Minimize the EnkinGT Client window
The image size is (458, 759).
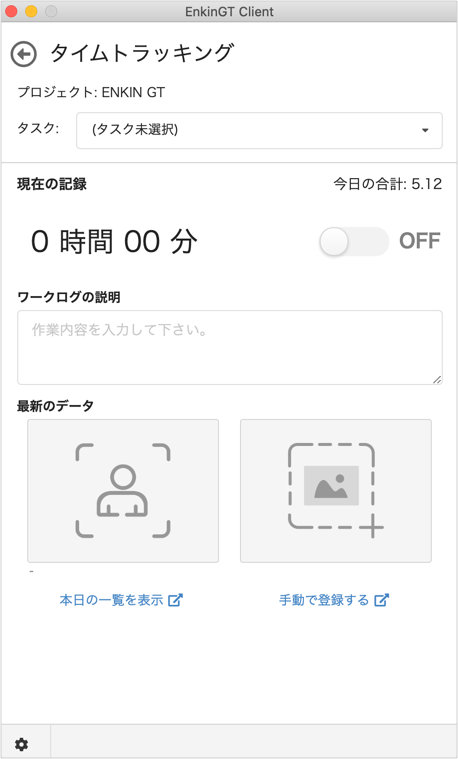tap(31, 11)
